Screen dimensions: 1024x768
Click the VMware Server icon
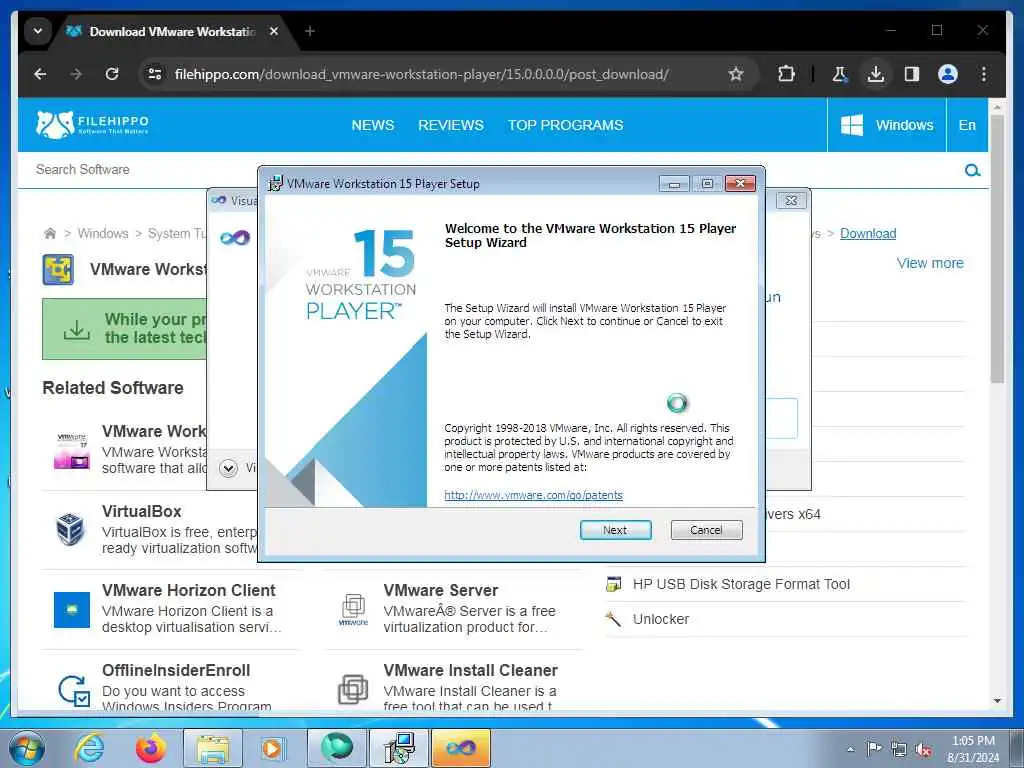[353, 609]
